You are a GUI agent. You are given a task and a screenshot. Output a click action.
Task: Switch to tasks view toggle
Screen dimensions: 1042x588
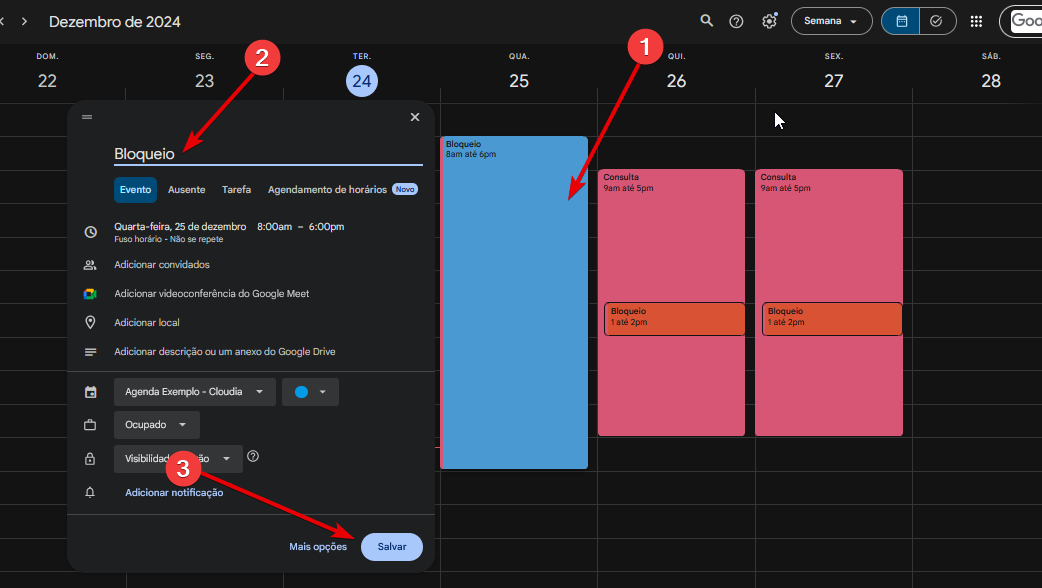[936, 21]
